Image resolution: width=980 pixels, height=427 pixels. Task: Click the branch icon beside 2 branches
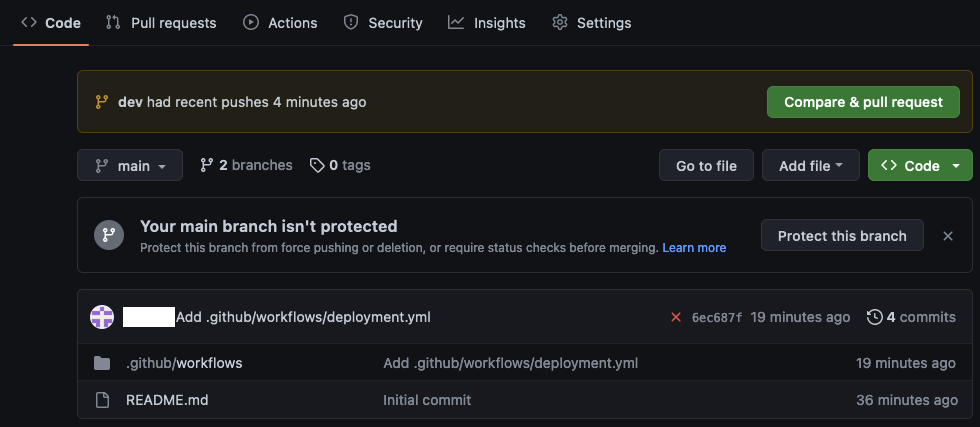[207, 165]
